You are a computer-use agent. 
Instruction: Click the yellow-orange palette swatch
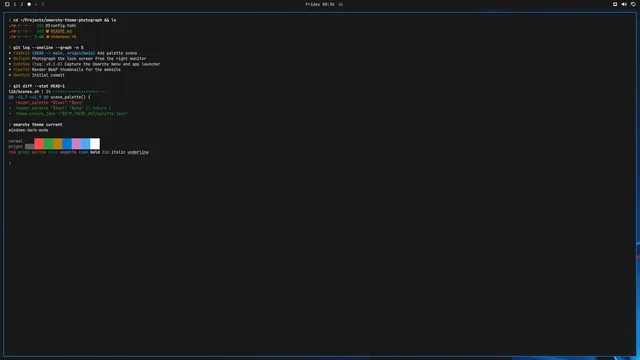point(58,144)
